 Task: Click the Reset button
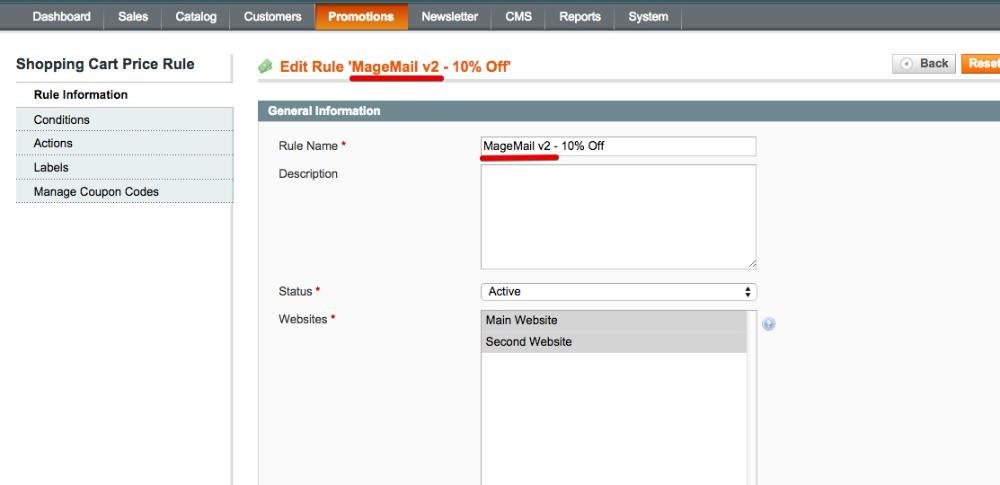point(981,64)
